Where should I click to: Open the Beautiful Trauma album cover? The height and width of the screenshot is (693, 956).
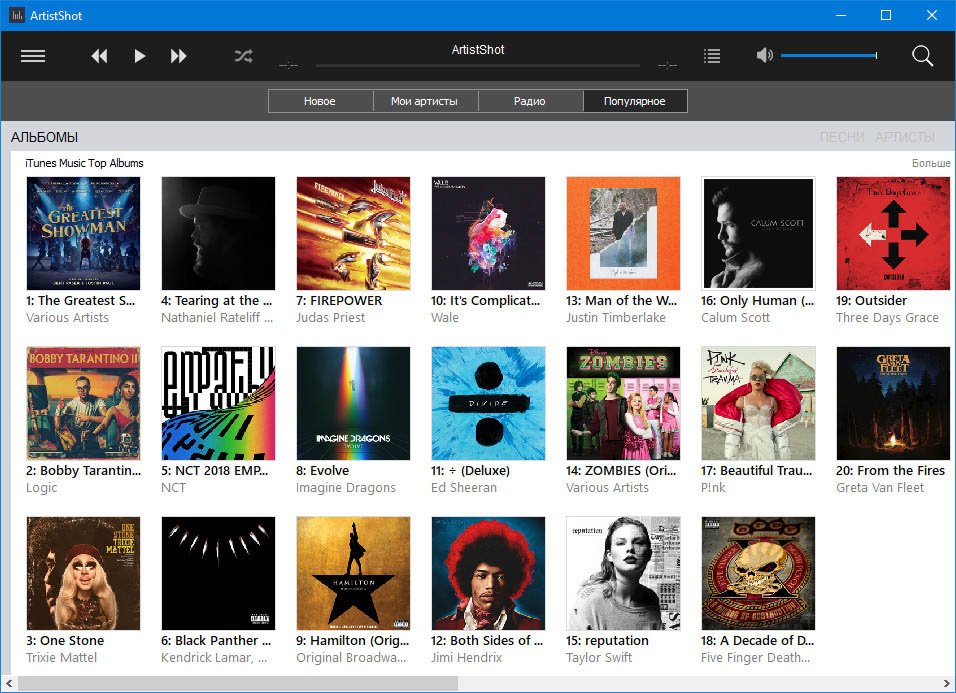(x=758, y=403)
